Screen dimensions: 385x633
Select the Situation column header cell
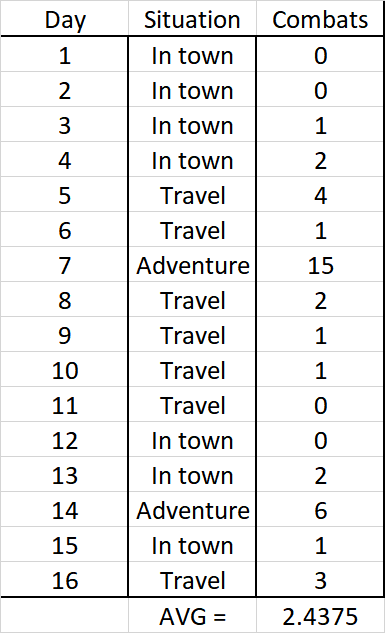point(192,19)
